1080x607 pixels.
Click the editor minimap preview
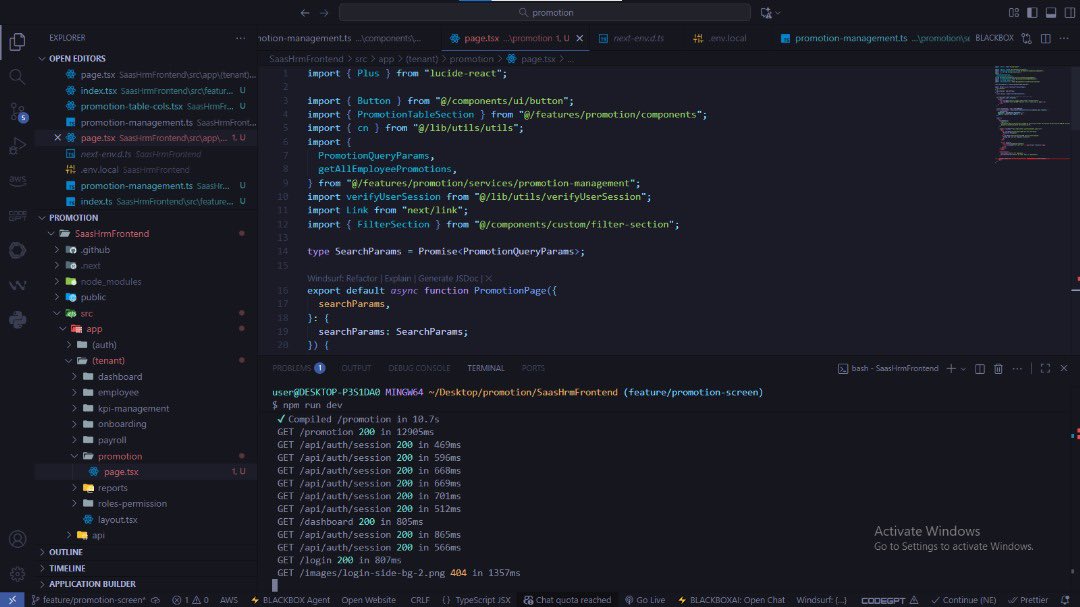coord(1031,114)
